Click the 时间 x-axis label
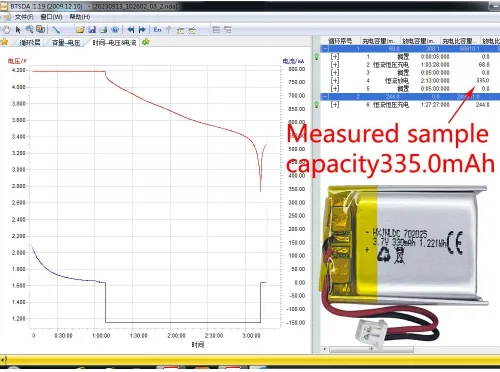This screenshot has width=500, height=372. (x=198, y=345)
